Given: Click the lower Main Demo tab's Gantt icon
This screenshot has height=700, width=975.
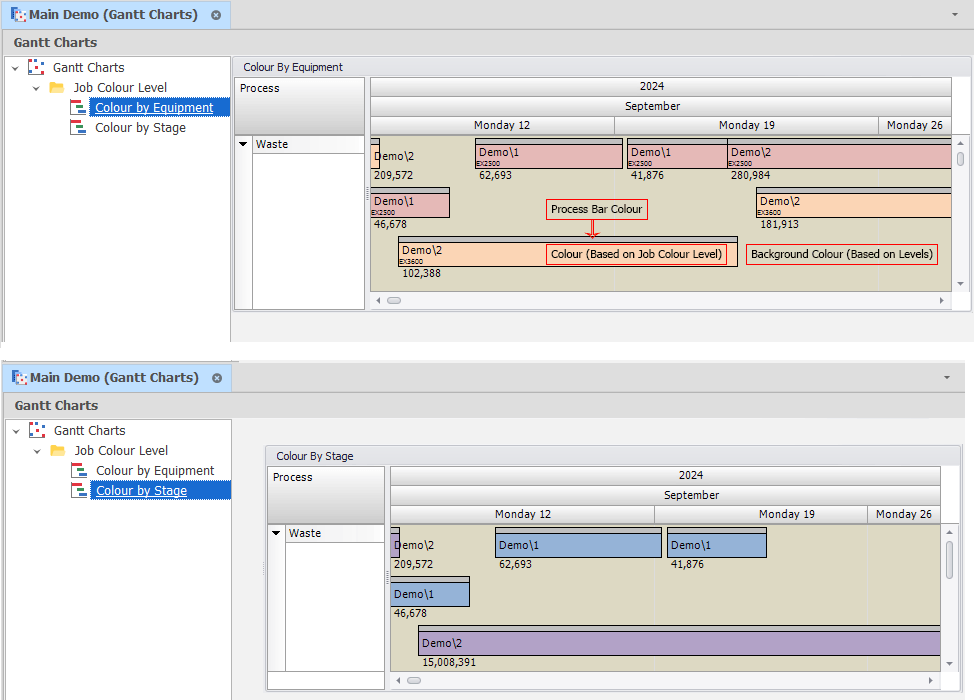Looking at the screenshot, I should point(19,378).
